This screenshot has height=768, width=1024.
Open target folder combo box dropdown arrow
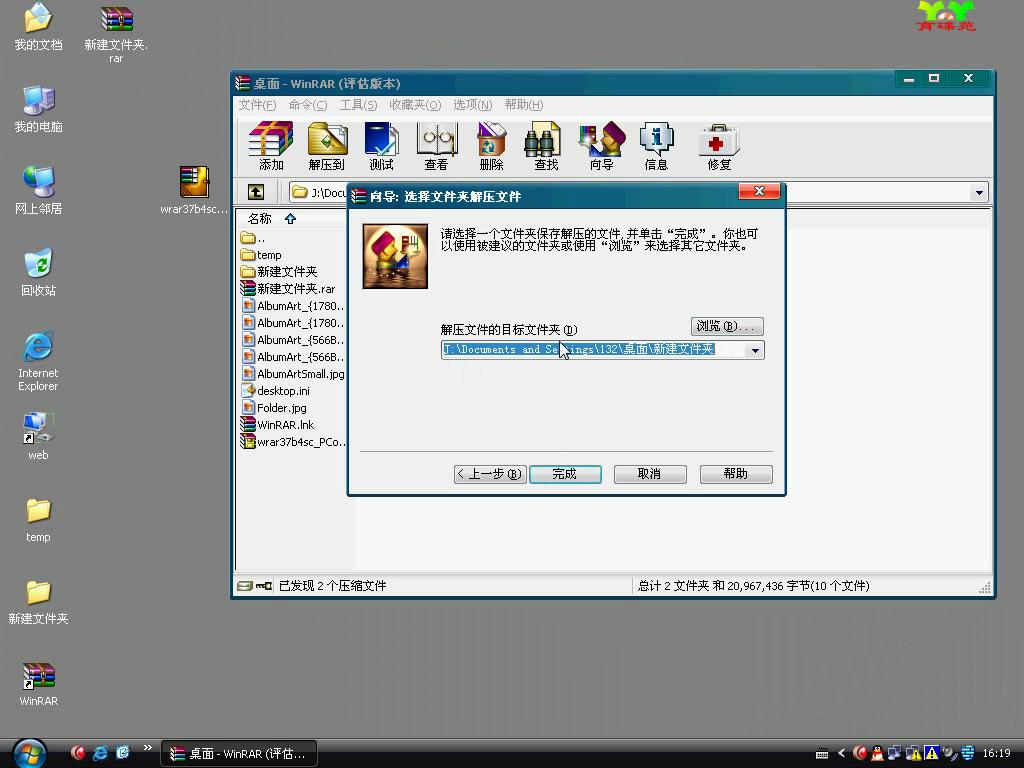[x=755, y=351]
